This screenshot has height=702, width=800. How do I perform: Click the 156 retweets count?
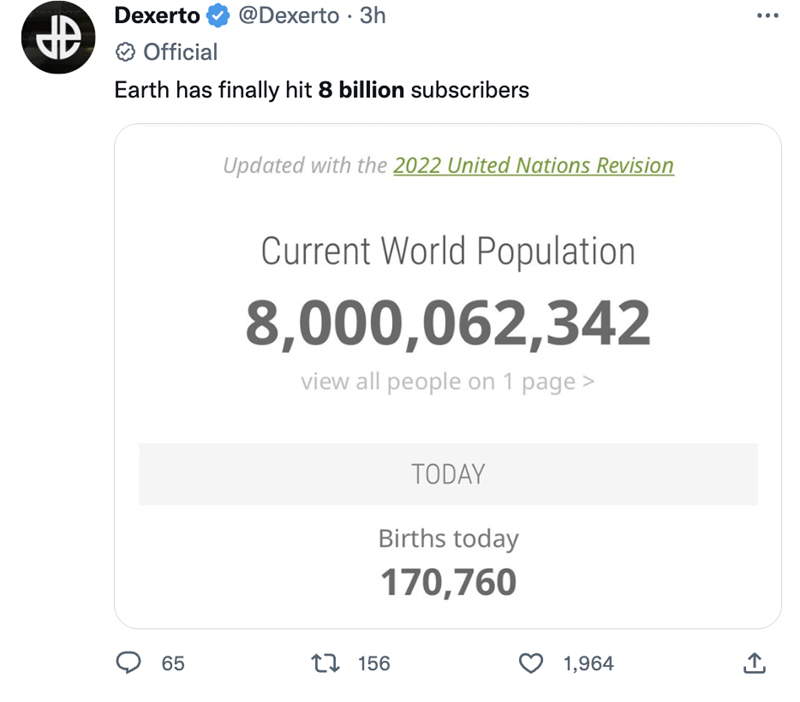(x=373, y=662)
